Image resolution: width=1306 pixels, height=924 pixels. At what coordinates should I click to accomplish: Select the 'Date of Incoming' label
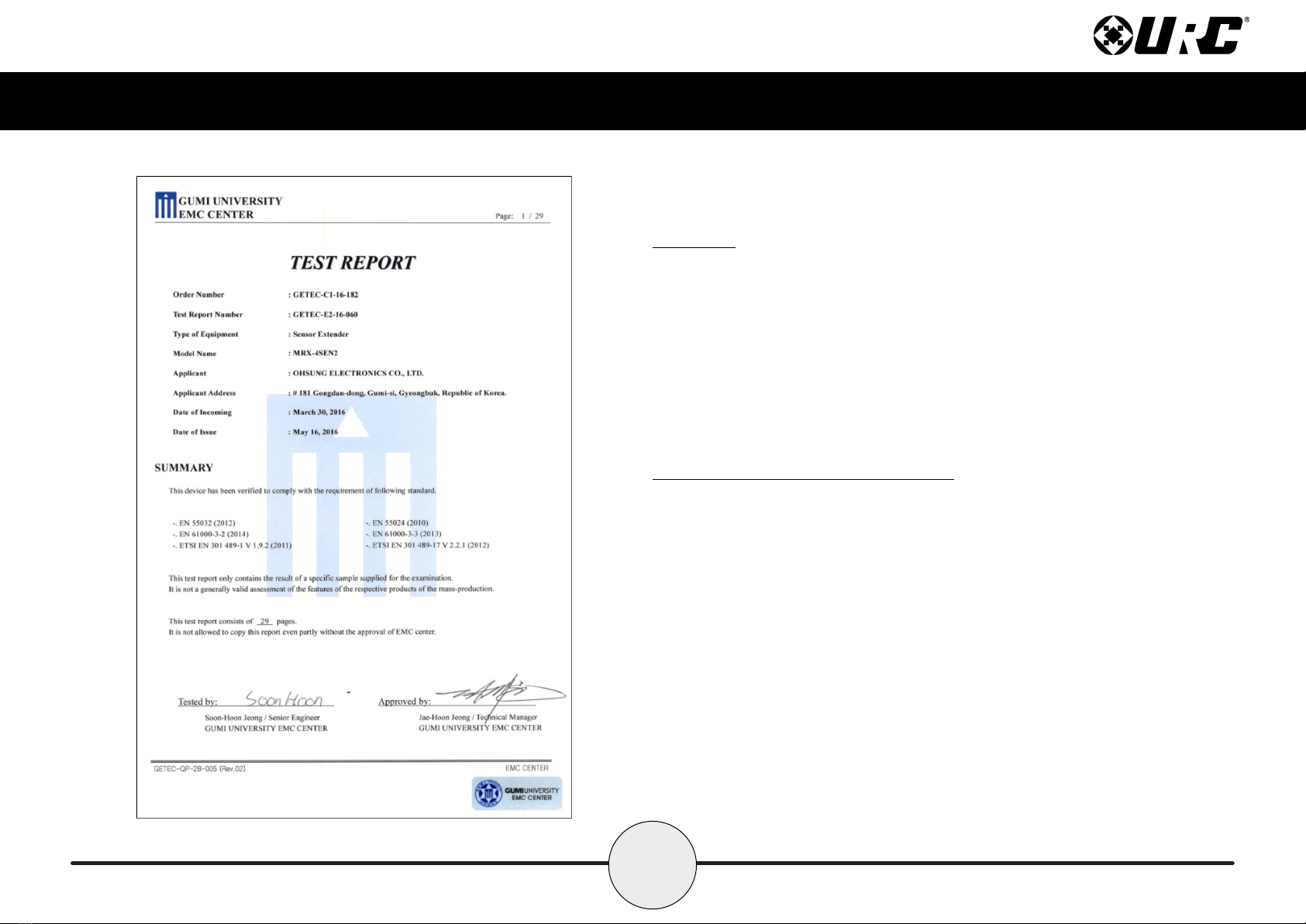[202, 412]
